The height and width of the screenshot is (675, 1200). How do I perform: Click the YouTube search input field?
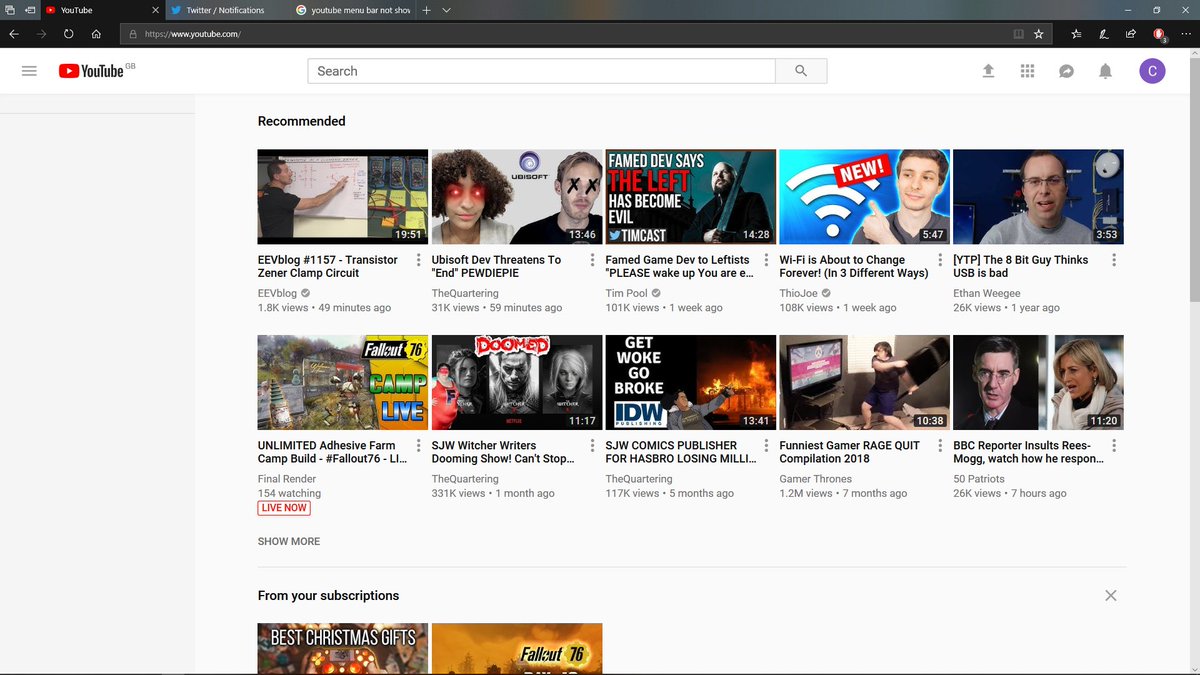pos(541,71)
